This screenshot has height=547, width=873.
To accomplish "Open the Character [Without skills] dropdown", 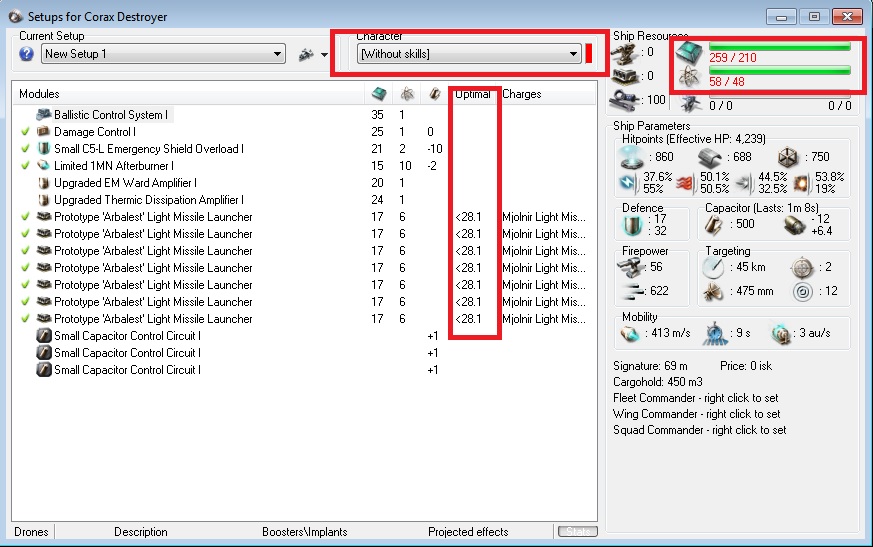I will (x=469, y=54).
